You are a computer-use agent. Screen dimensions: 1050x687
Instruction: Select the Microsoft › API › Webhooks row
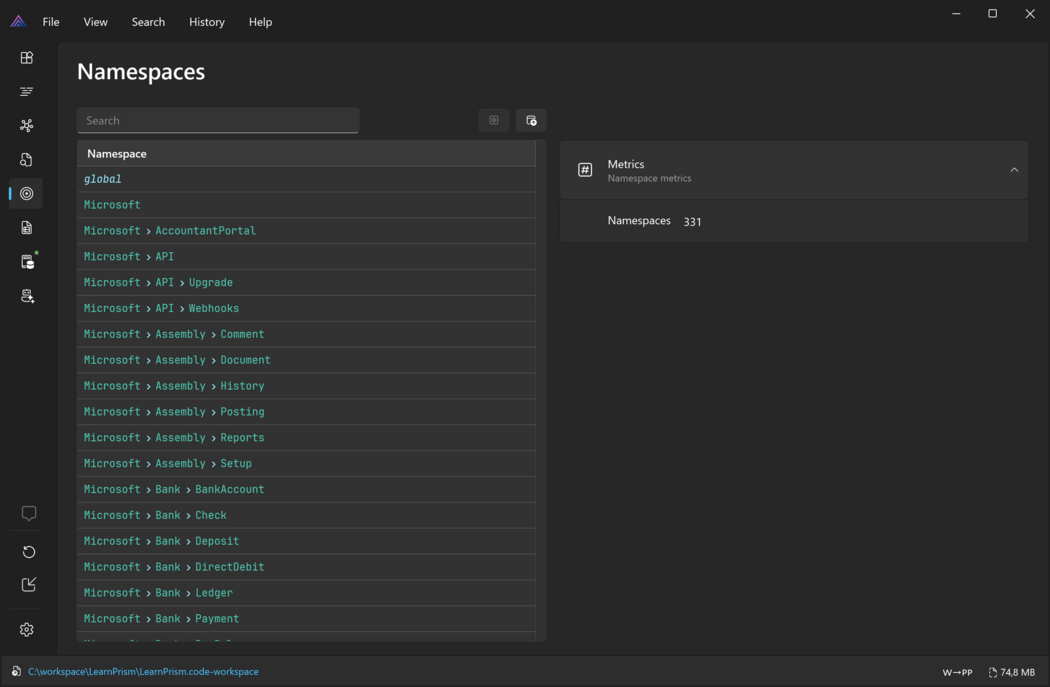[306, 308]
